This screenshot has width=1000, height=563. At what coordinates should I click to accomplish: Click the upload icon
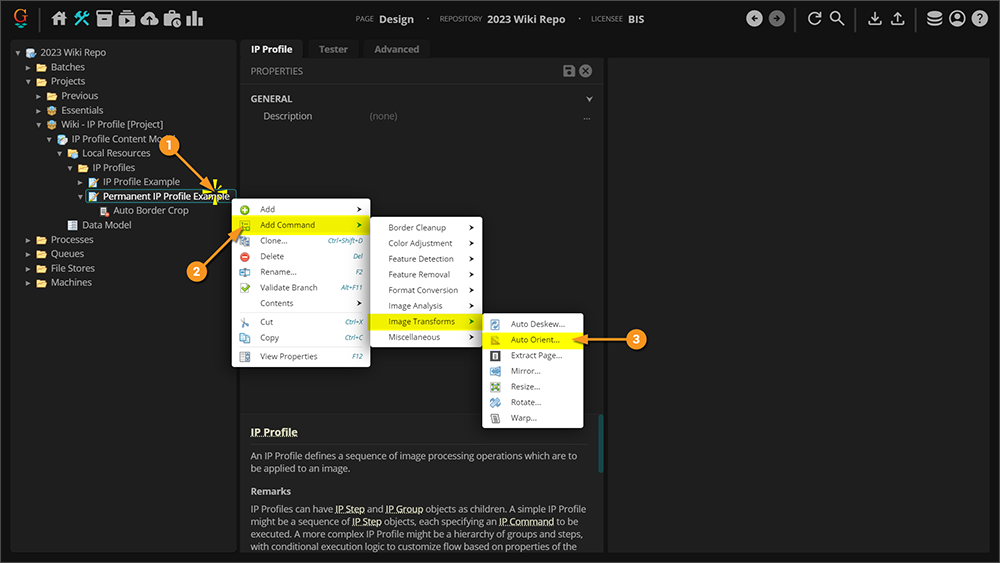pyautogui.click(x=897, y=18)
